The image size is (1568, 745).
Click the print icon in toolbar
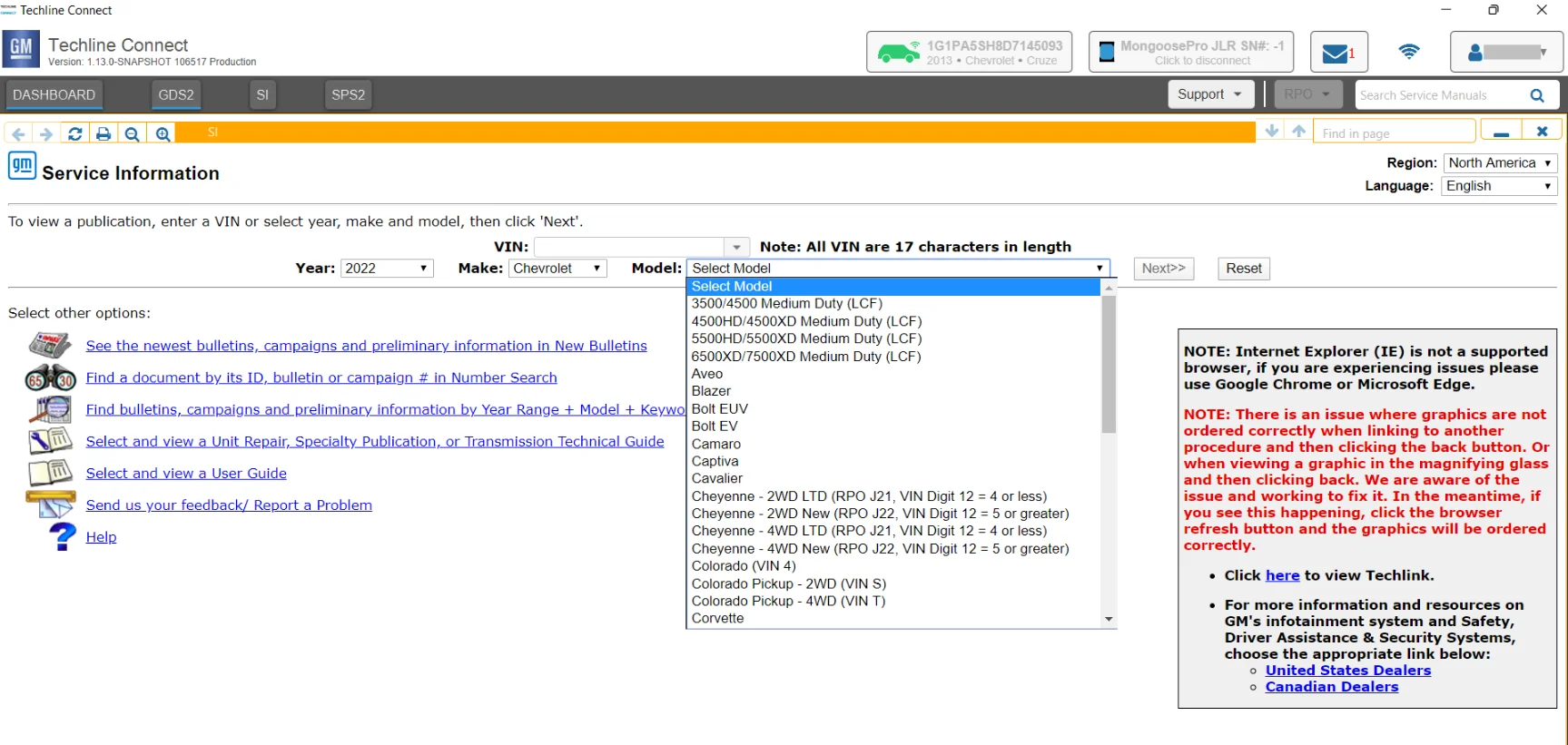click(104, 133)
